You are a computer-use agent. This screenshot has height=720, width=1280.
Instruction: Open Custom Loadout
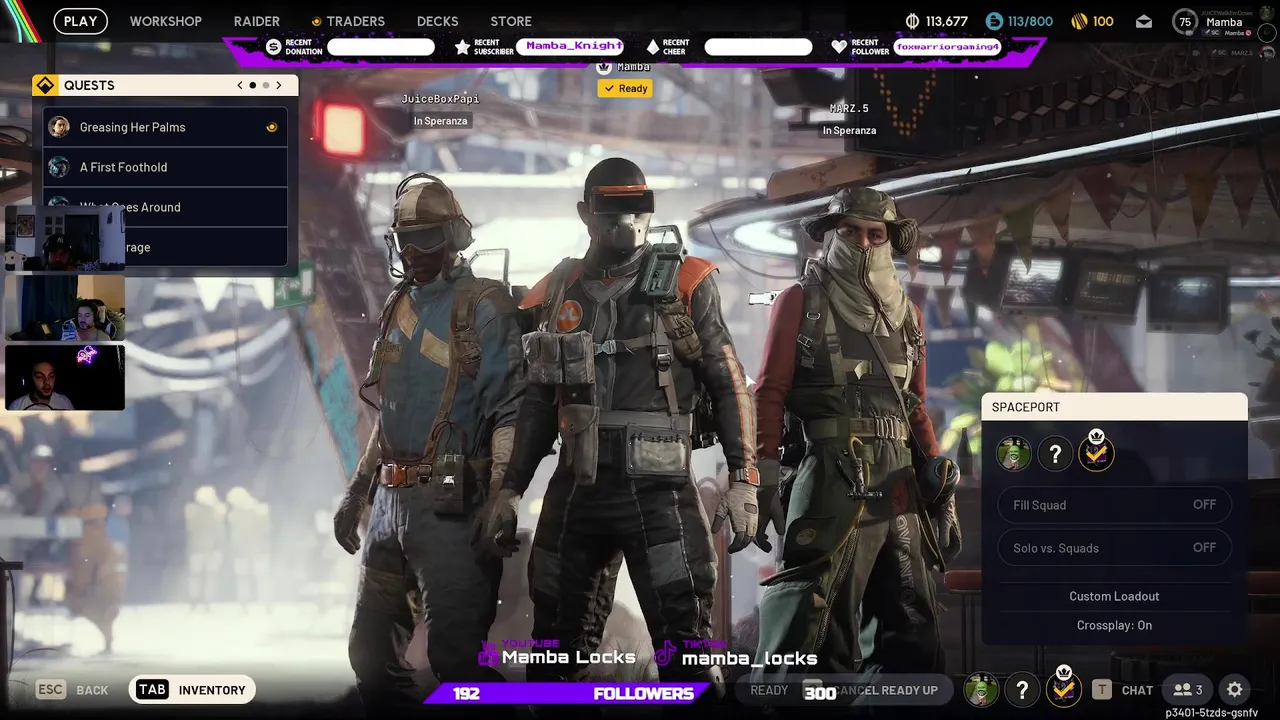1114,596
